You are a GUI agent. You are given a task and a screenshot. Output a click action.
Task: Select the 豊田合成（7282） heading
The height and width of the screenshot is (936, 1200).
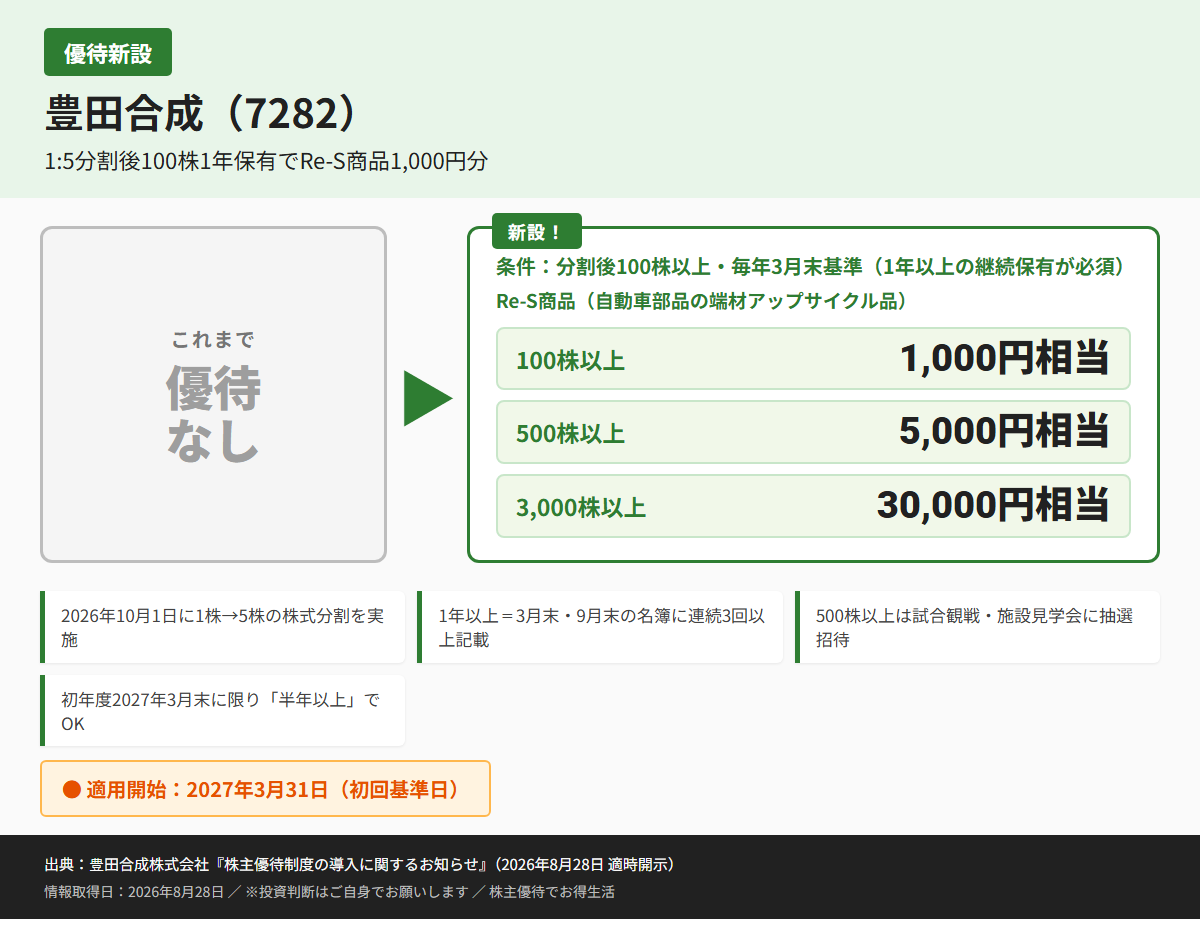point(200,113)
